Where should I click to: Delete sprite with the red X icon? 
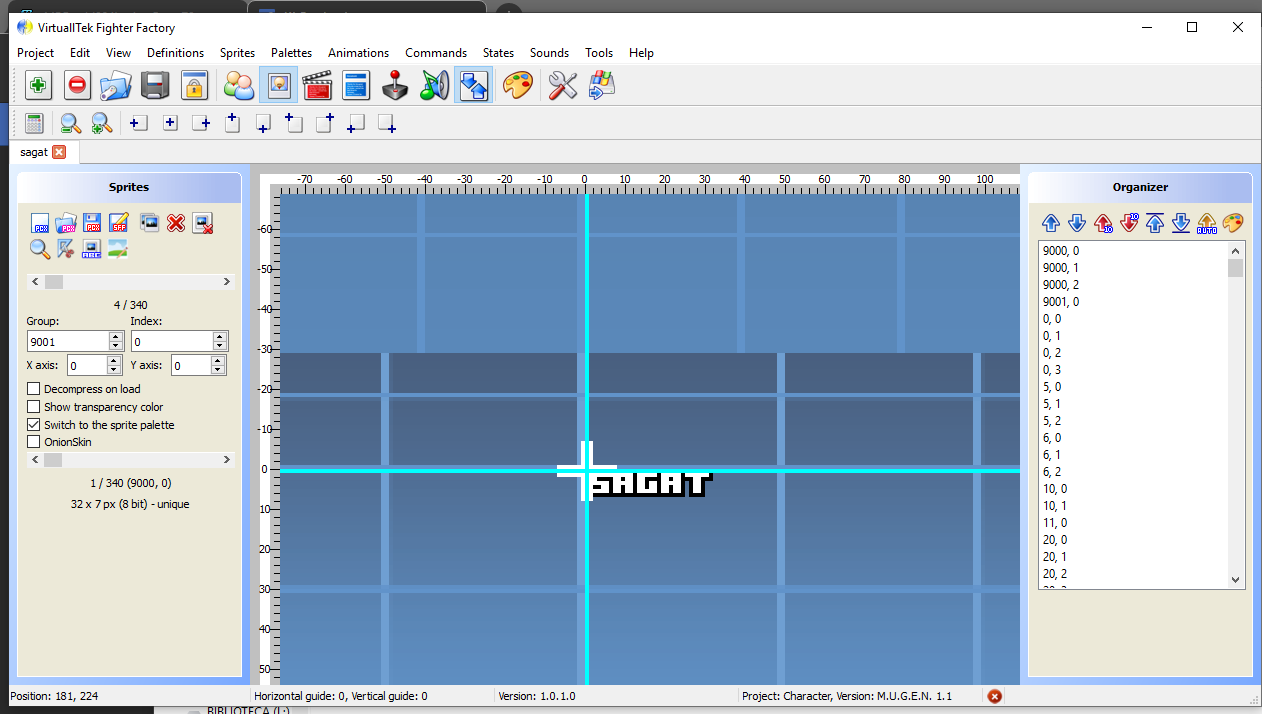[176, 223]
